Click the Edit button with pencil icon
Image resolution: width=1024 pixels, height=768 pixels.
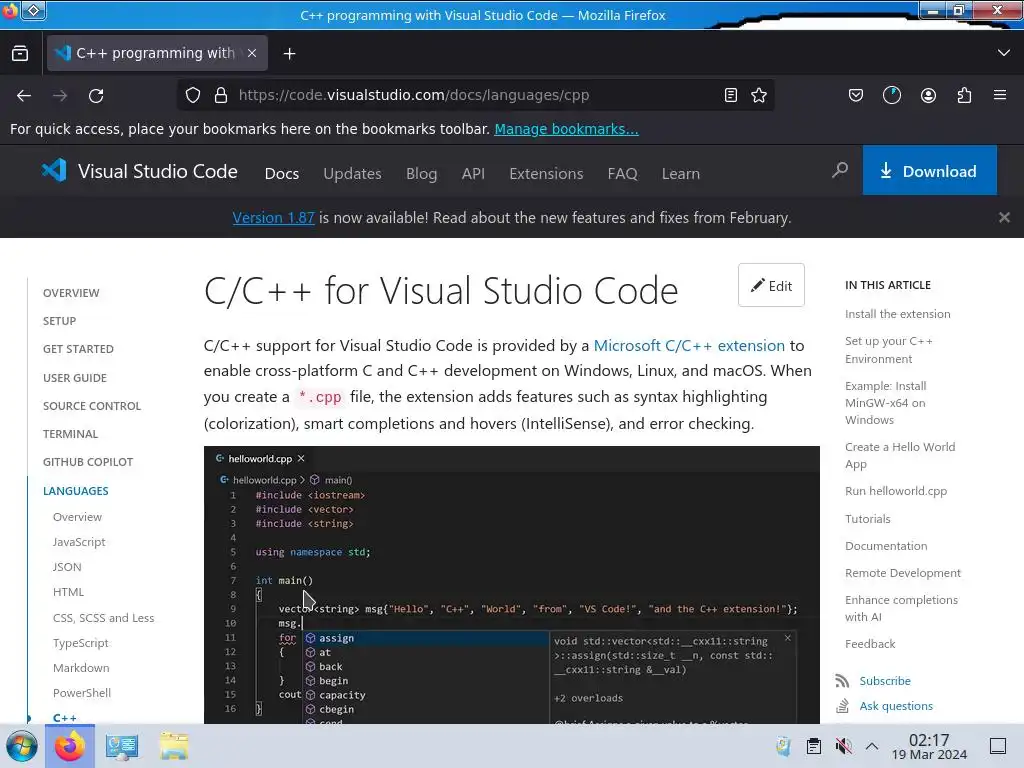771,285
